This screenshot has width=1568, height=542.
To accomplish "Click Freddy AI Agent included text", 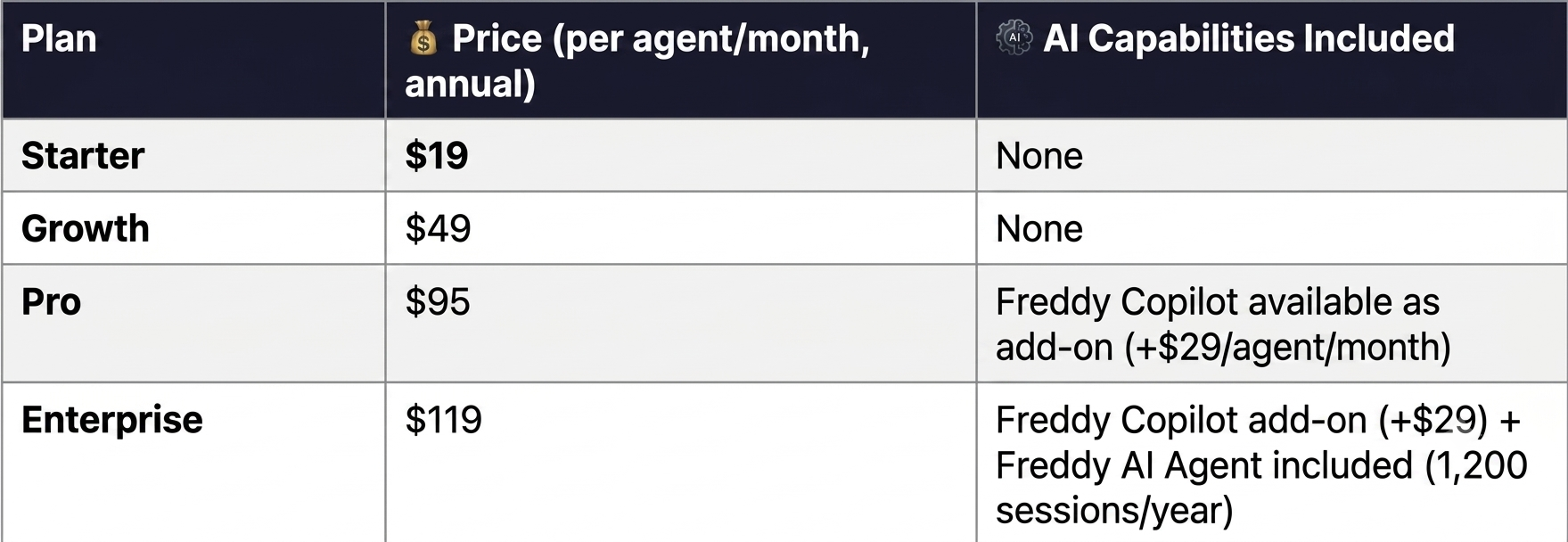I will (x=1204, y=465).
